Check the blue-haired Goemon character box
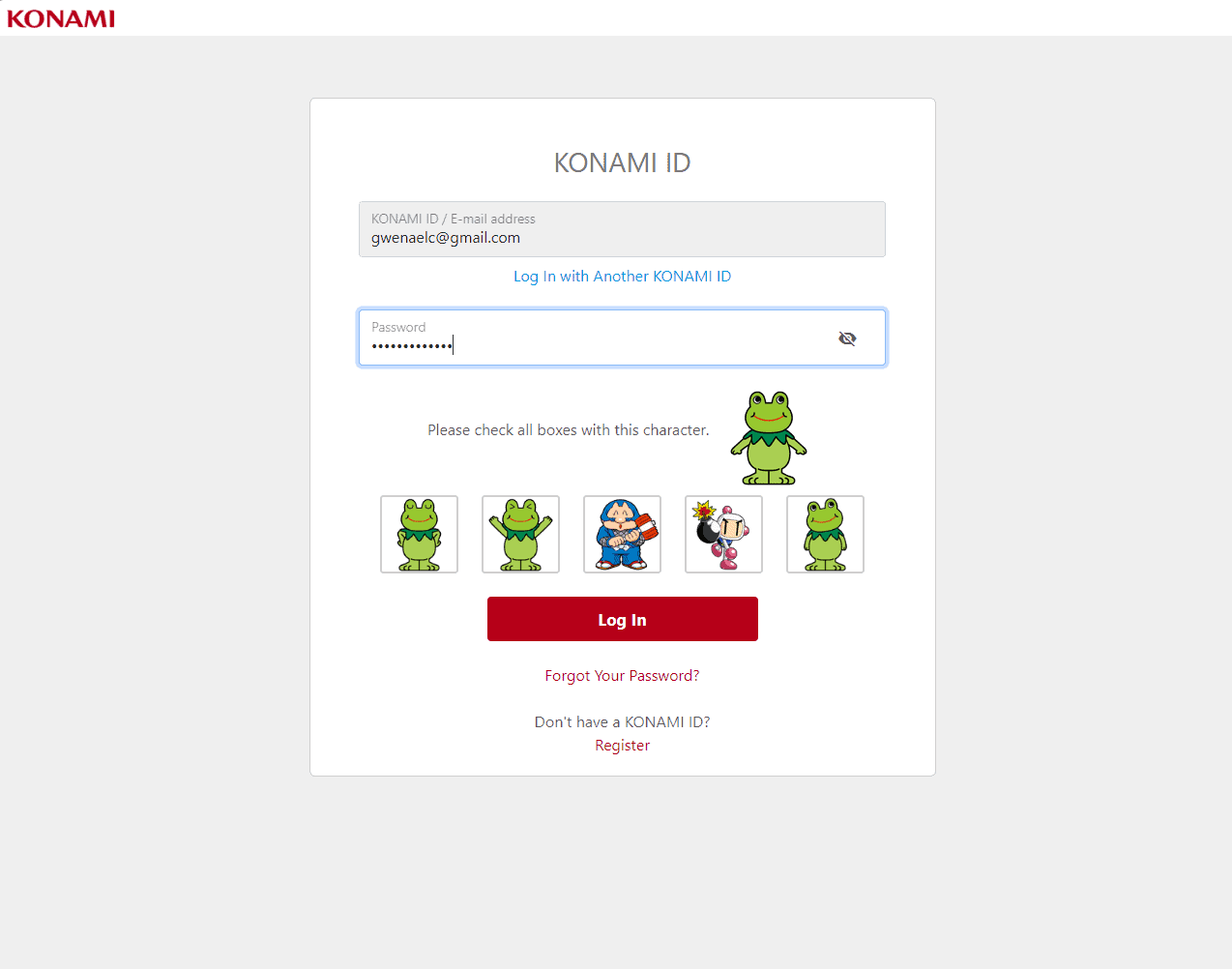Viewport: 1232px width, 969px height. coord(622,534)
